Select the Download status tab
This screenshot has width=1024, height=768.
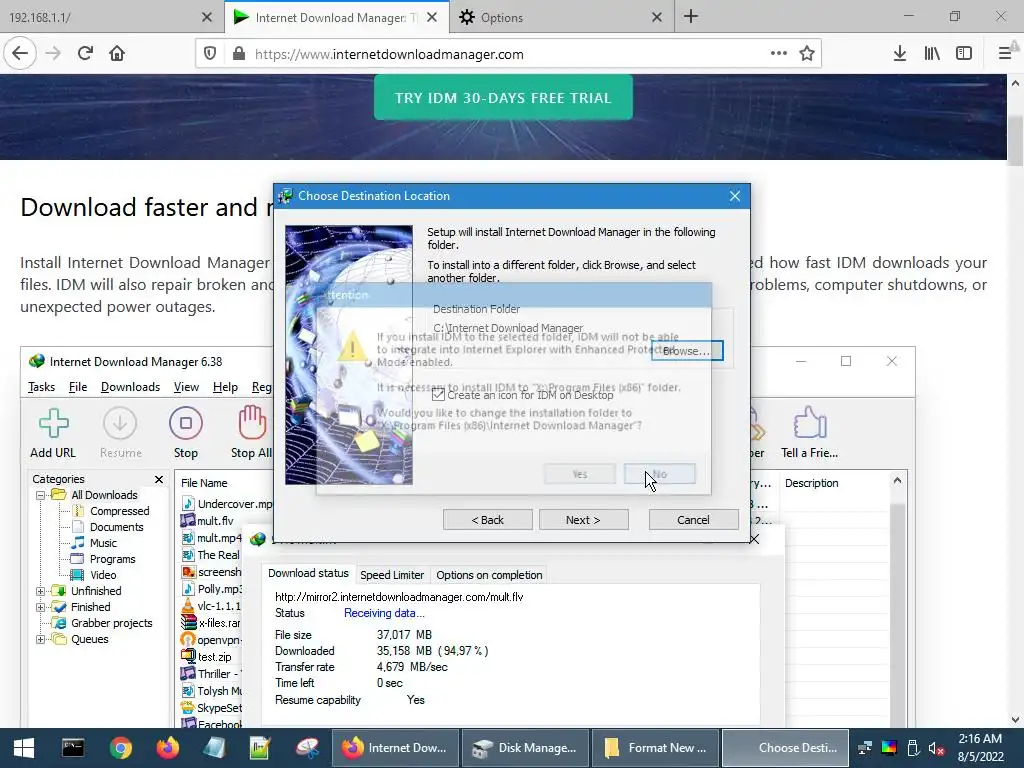308,573
